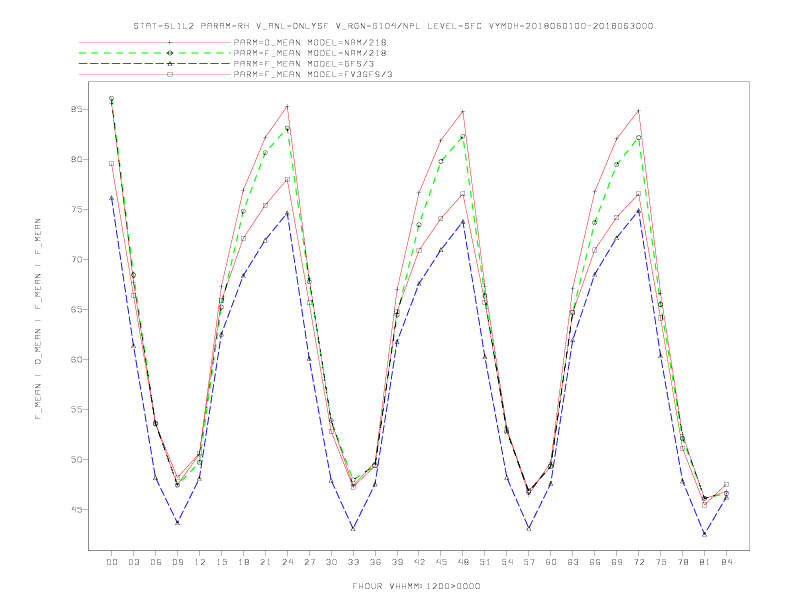Click the x-axis forecast hour label 45
The width and height of the screenshot is (792, 612).
[441, 562]
